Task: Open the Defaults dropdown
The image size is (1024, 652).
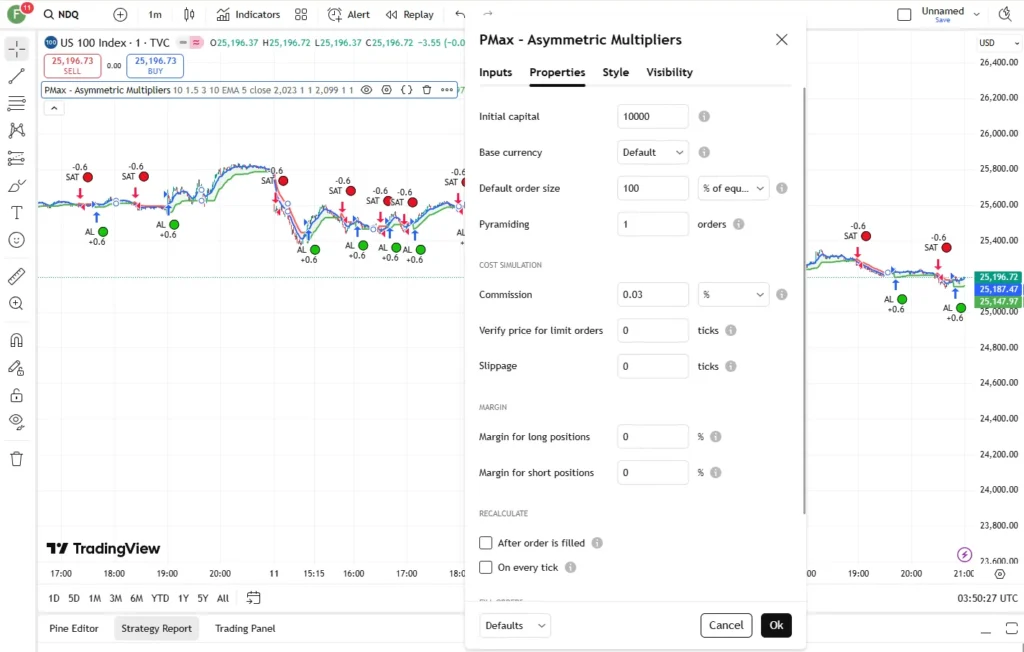Action: [x=515, y=625]
